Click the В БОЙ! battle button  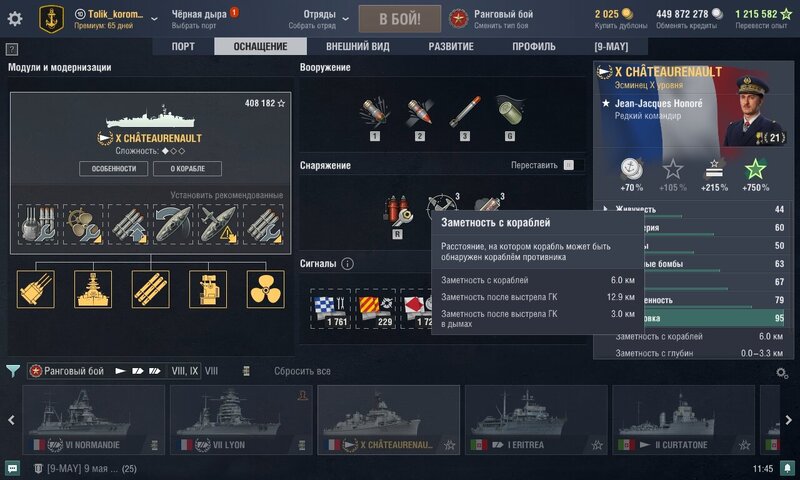(x=400, y=19)
